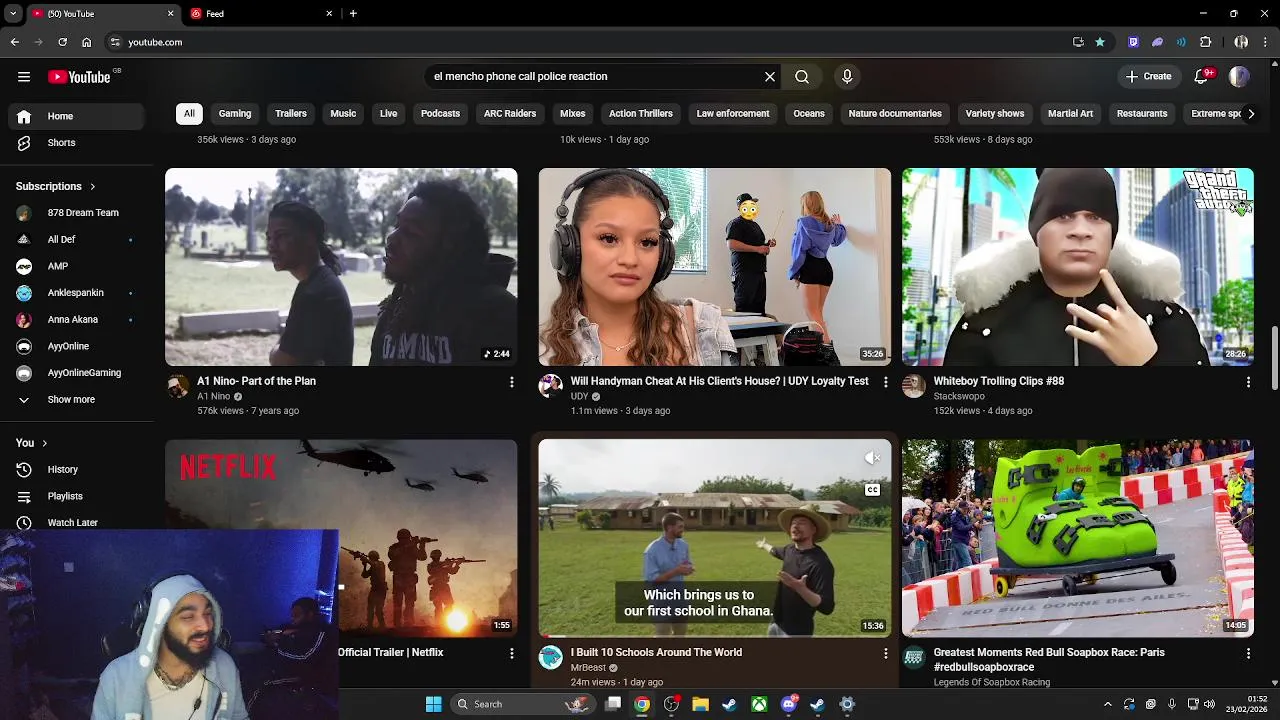The width and height of the screenshot is (1280, 720).
Task: Advance the filter chips with right arrow
Action: coord(1250,114)
